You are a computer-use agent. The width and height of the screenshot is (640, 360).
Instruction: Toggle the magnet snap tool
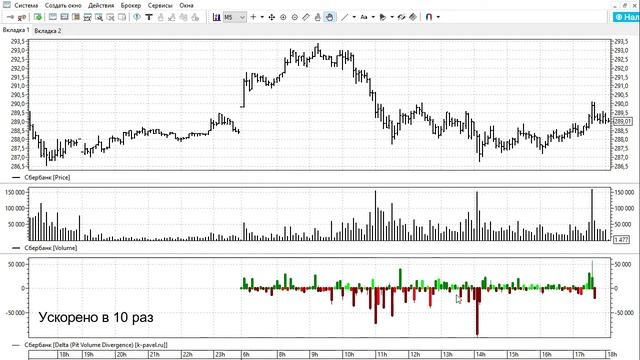(x=429, y=17)
